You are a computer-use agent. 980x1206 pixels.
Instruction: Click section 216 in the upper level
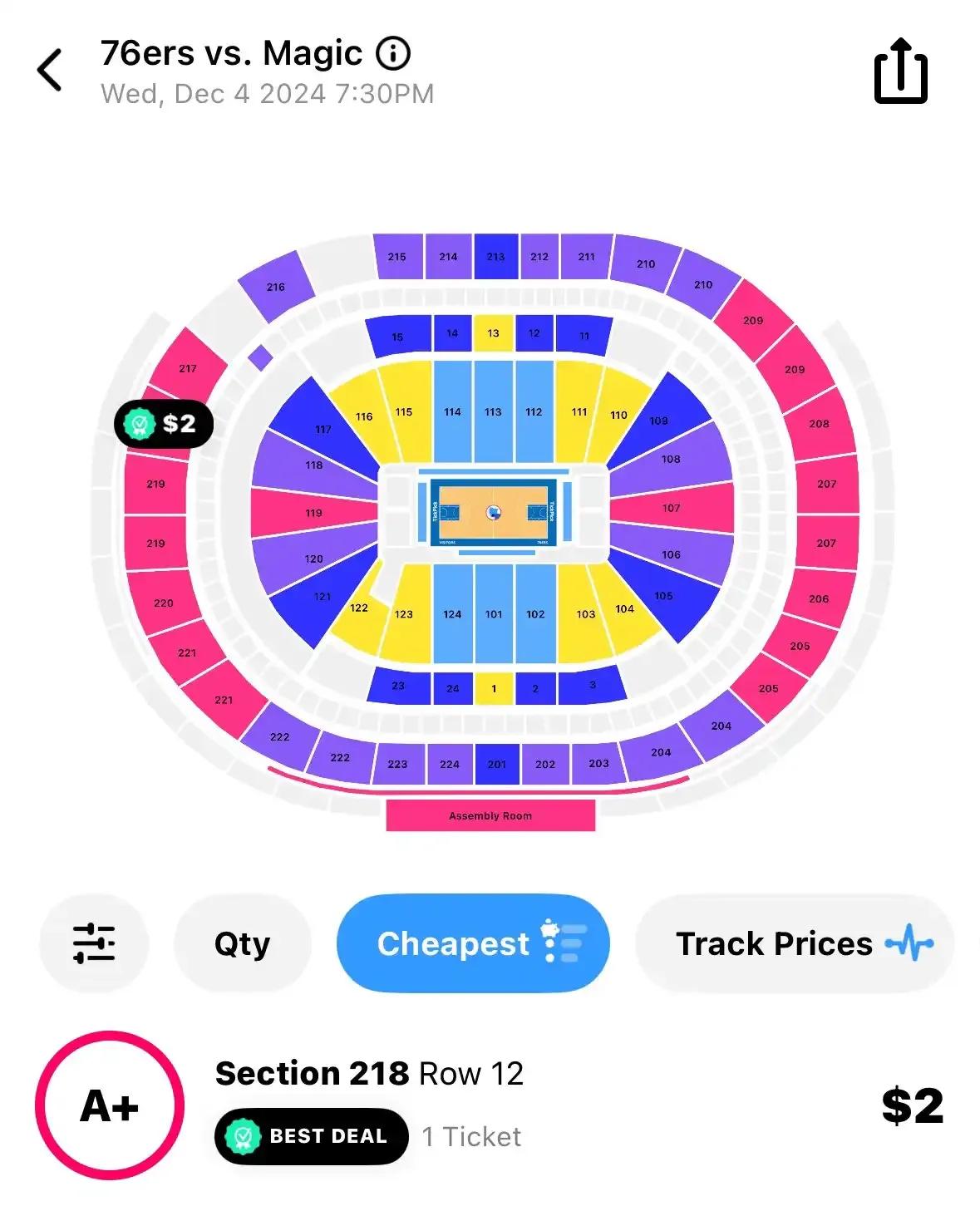pos(276,287)
